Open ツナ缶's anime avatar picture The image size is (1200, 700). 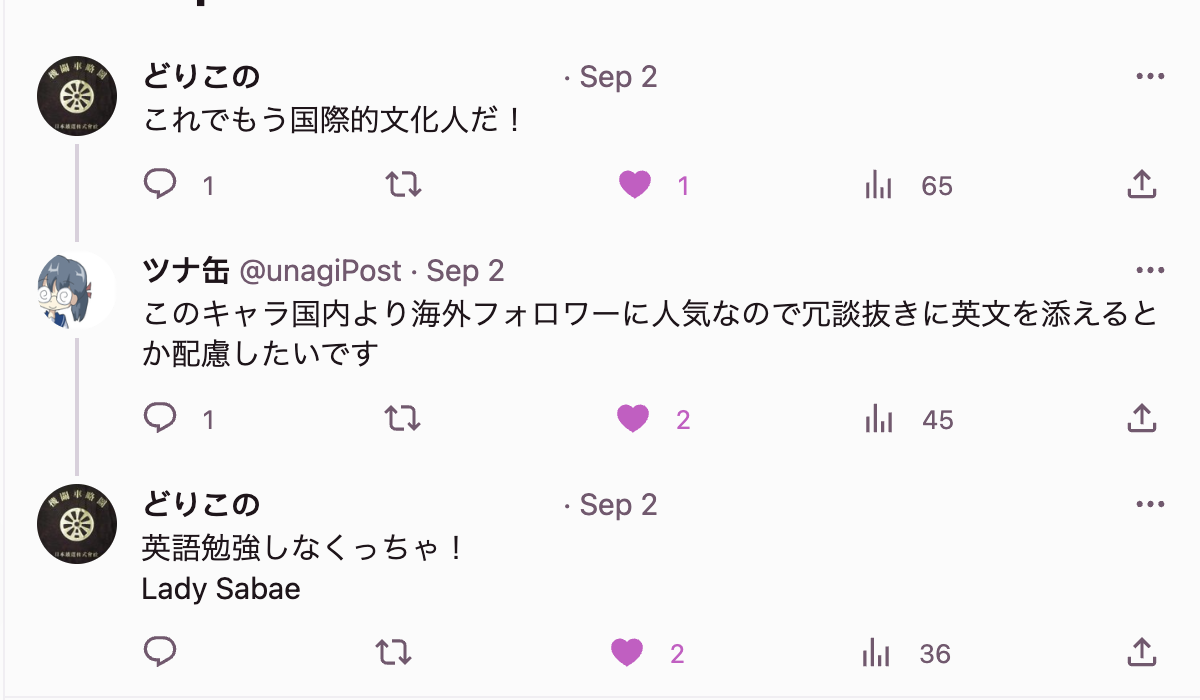coord(77,291)
